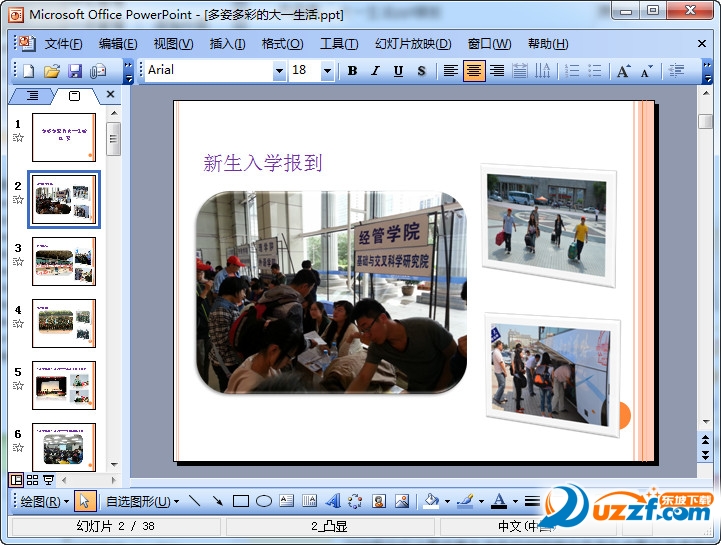The height and width of the screenshot is (545, 721).
Task: Toggle numbered list
Action: tap(572, 71)
